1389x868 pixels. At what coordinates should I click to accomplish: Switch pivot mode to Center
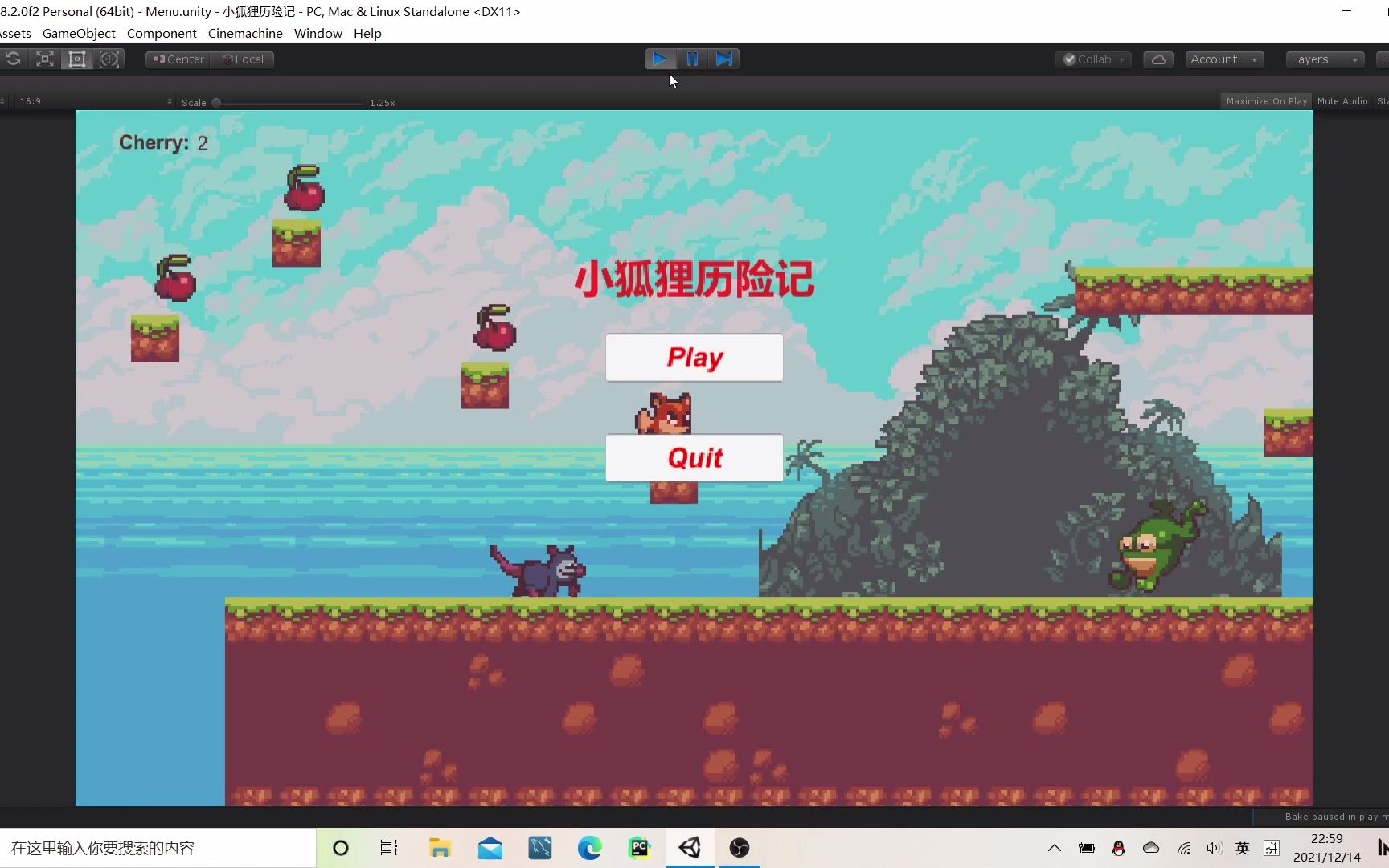[x=176, y=59]
